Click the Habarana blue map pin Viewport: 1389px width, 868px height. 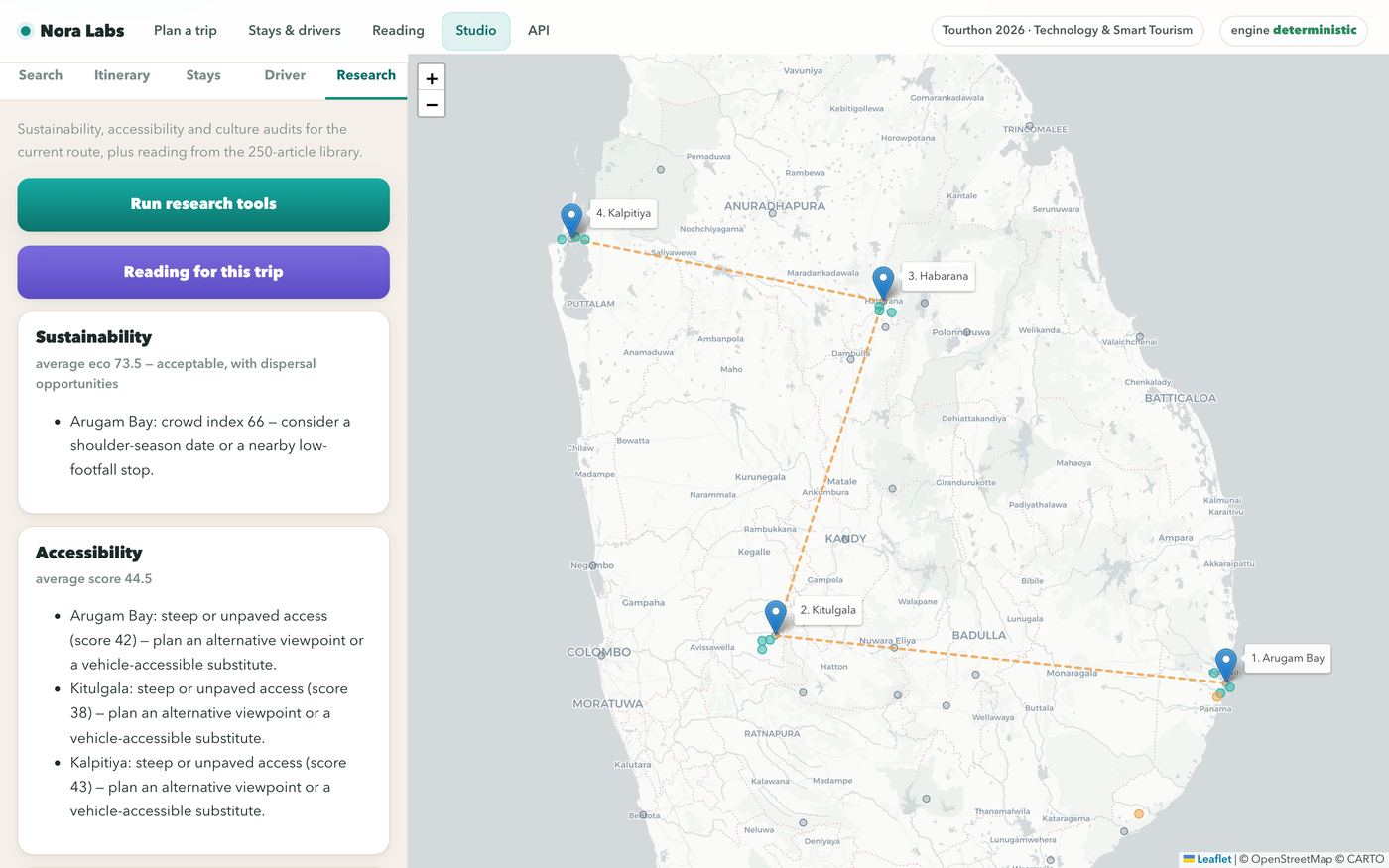[883, 283]
